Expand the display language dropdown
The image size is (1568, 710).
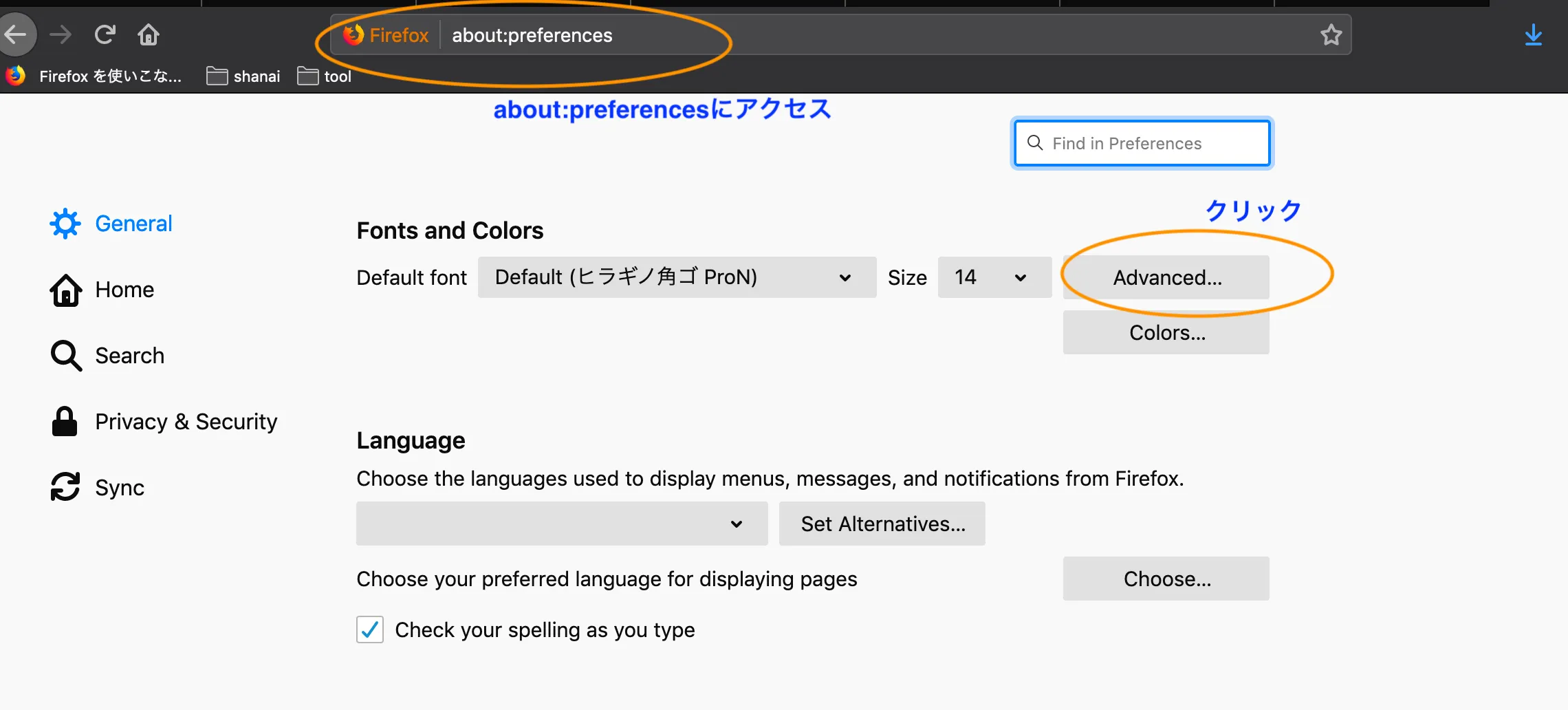[562, 524]
